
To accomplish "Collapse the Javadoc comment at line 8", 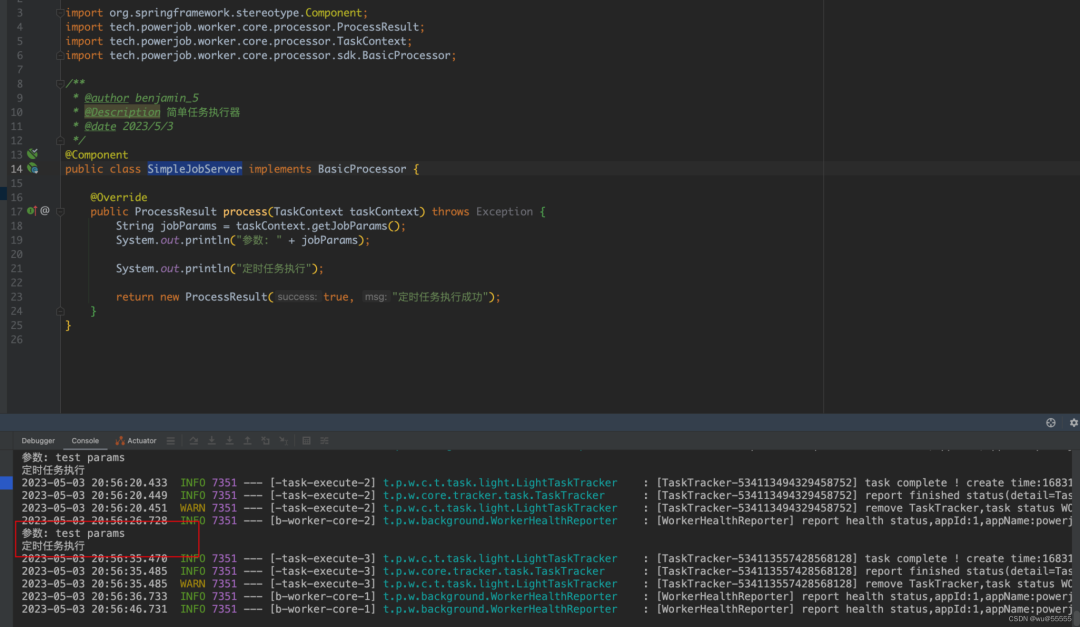I will pyautogui.click(x=60, y=83).
